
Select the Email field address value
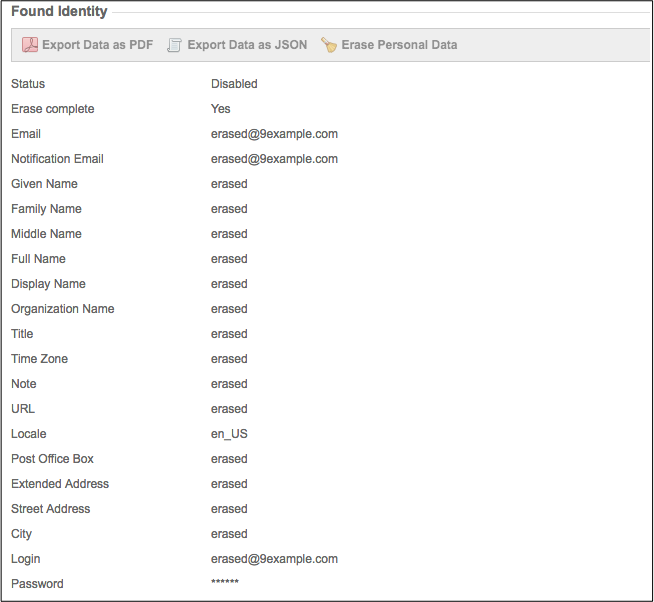274,134
